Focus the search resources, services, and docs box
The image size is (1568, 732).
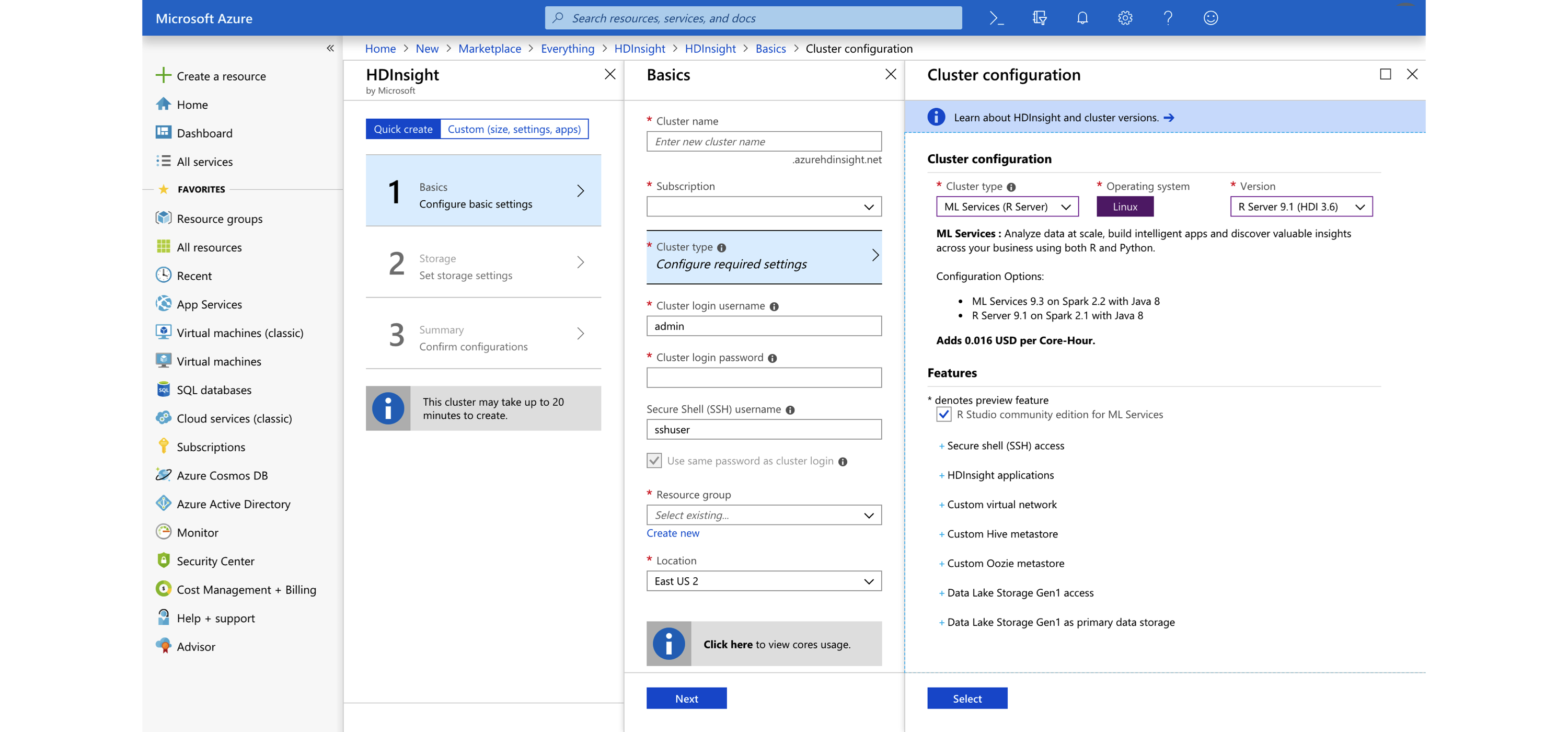[753, 18]
